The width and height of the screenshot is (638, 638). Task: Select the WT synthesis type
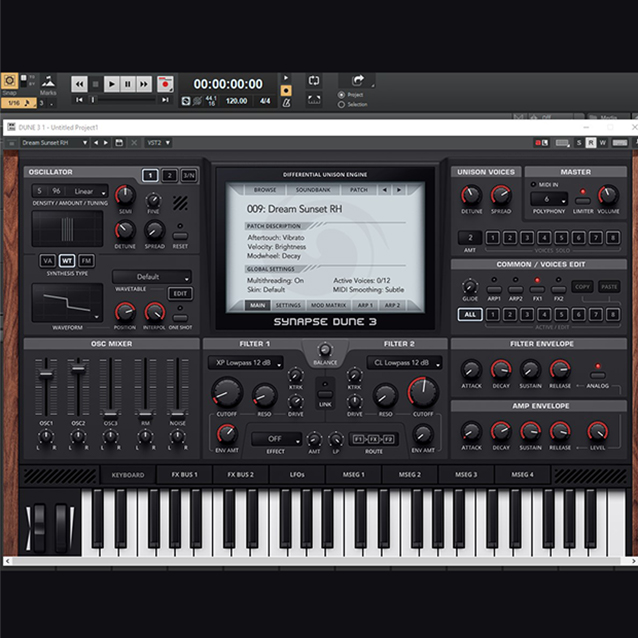(x=67, y=261)
